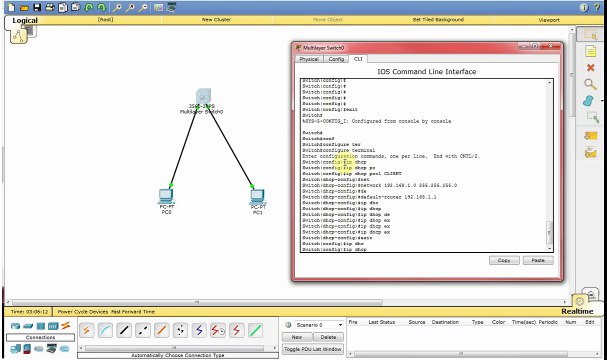Open a file with the folder icon
This screenshot has width=607, height=360.
[24, 7]
